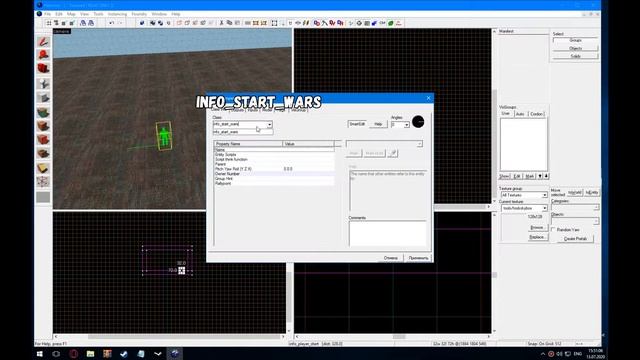Click the Create Prefab button
Viewport: 640px width, 360px height.
pyautogui.click(x=575, y=239)
